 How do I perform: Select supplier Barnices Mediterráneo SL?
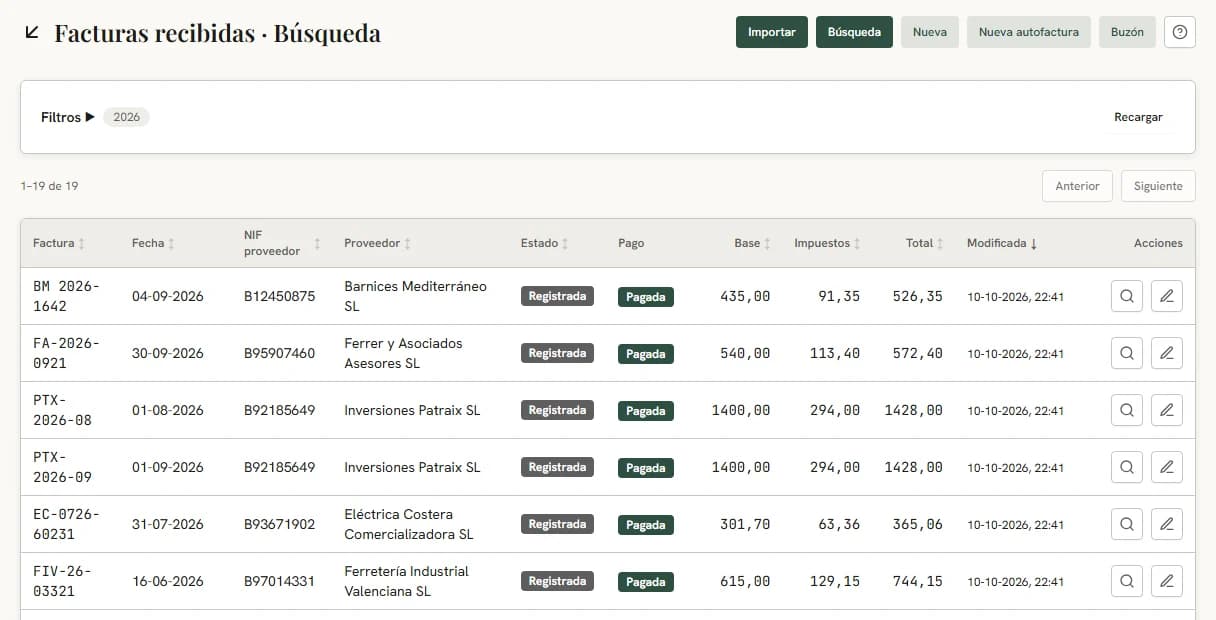(x=415, y=296)
